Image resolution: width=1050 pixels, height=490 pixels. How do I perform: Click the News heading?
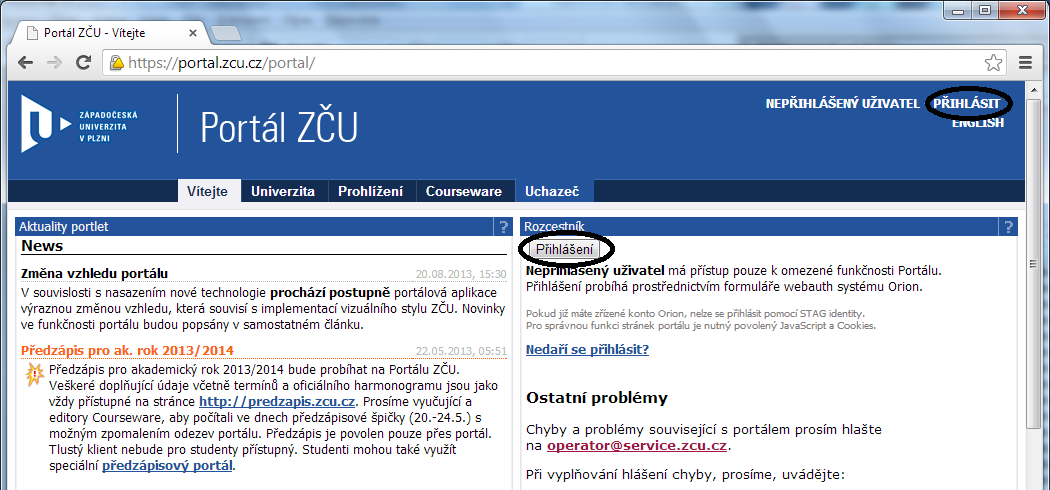click(x=42, y=246)
